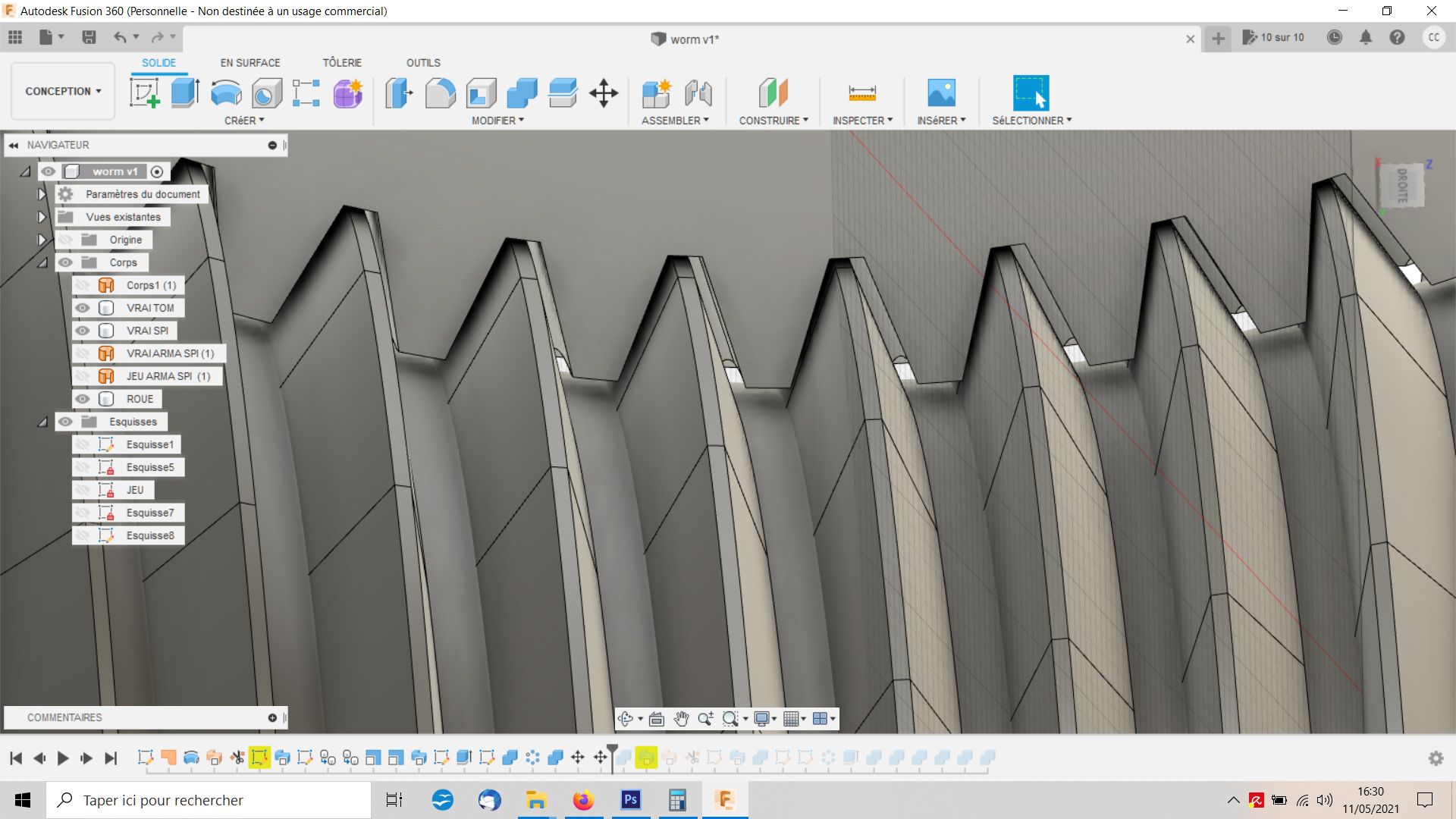Click the Create Sketch tool icon
The height and width of the screenshot is (819, 1456).
click(x=144, y=93)
